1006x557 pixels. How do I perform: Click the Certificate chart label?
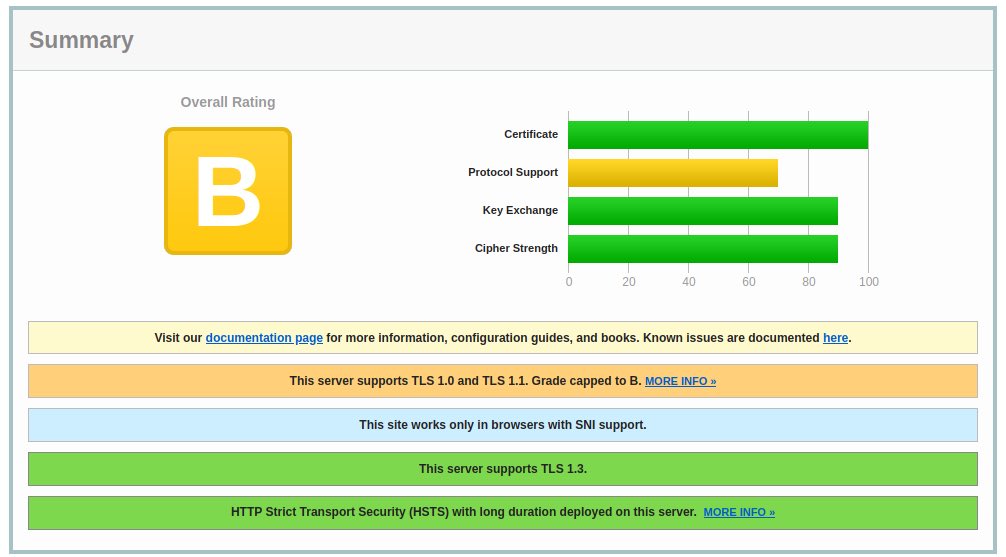tap(531, 134)
